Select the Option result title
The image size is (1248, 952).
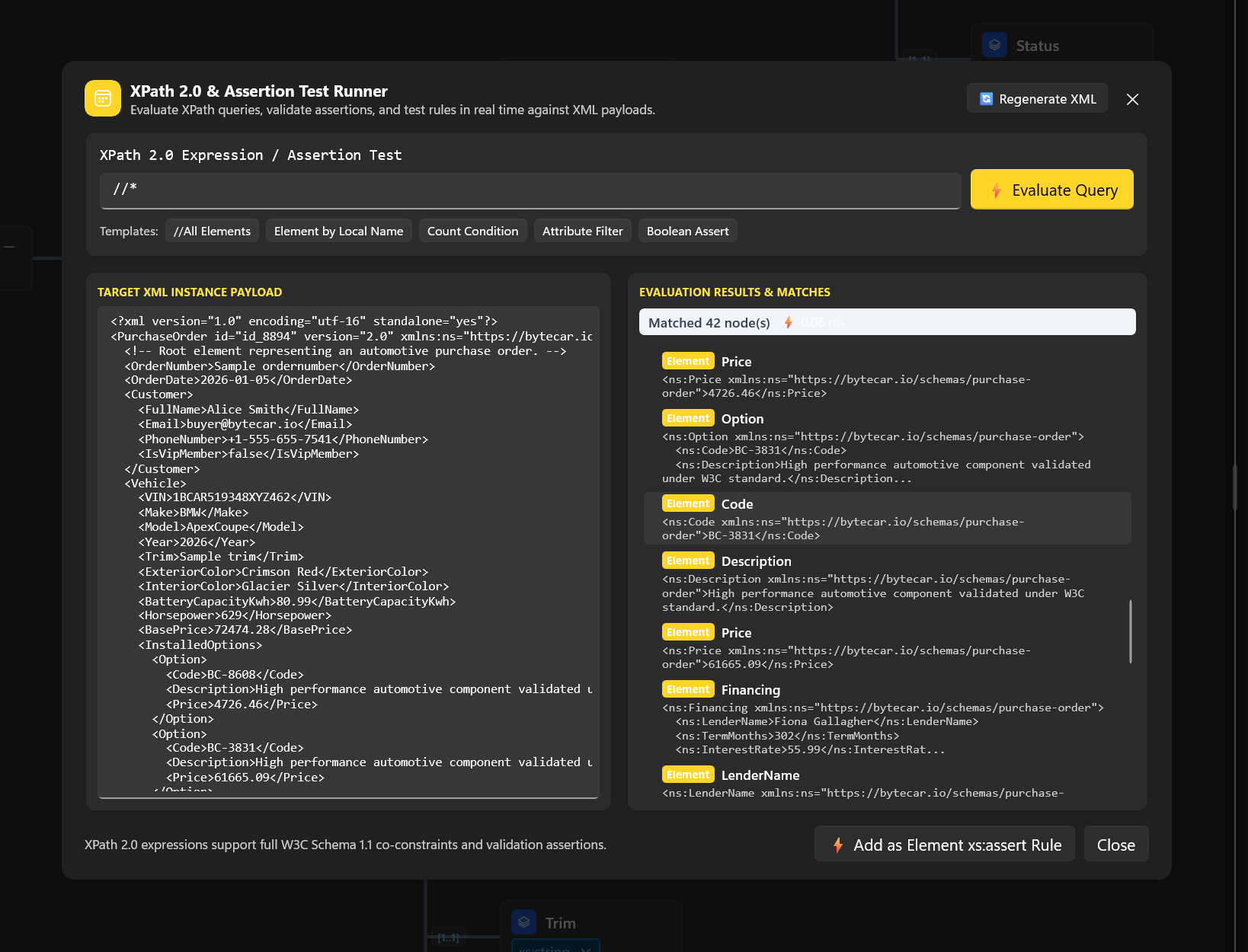tap(742, 419)
